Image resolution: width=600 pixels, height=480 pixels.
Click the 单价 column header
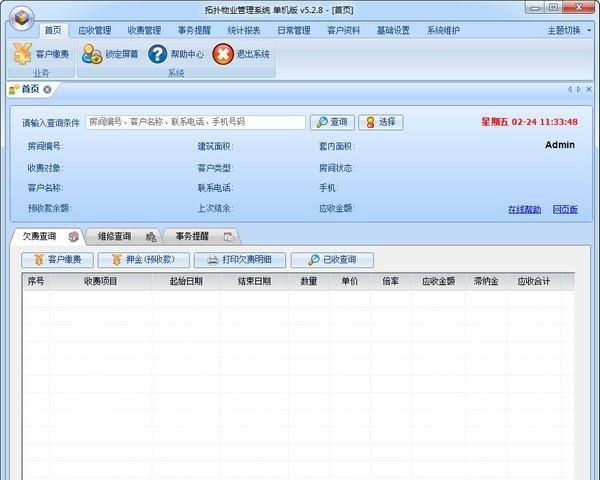click(x=349, y=281)
